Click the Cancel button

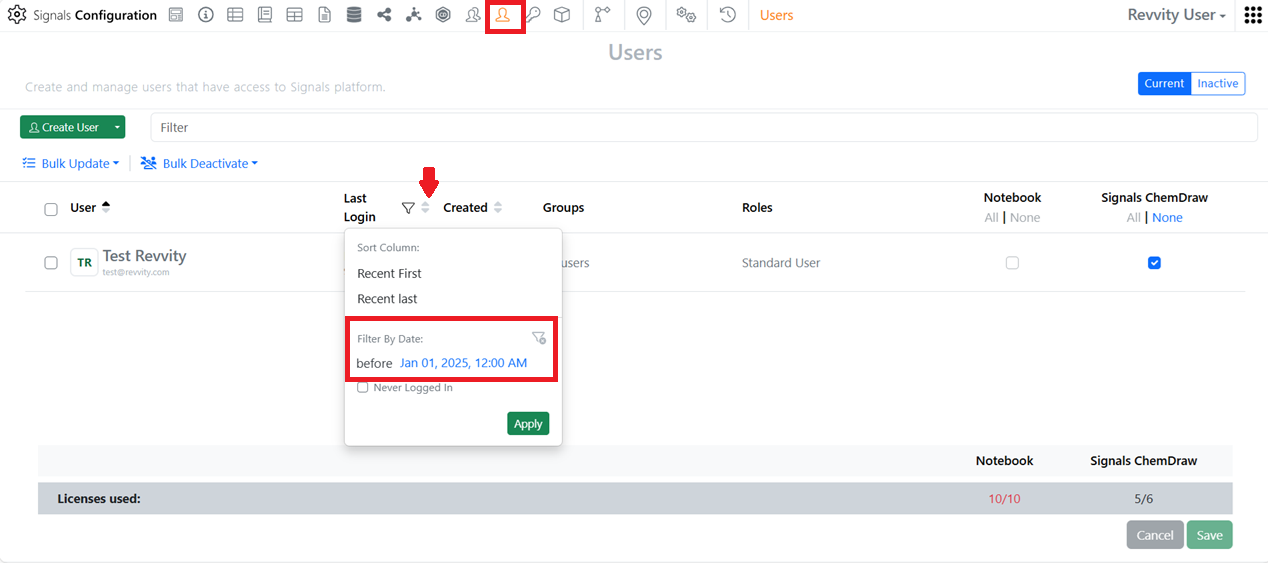tap(1155, 535)
